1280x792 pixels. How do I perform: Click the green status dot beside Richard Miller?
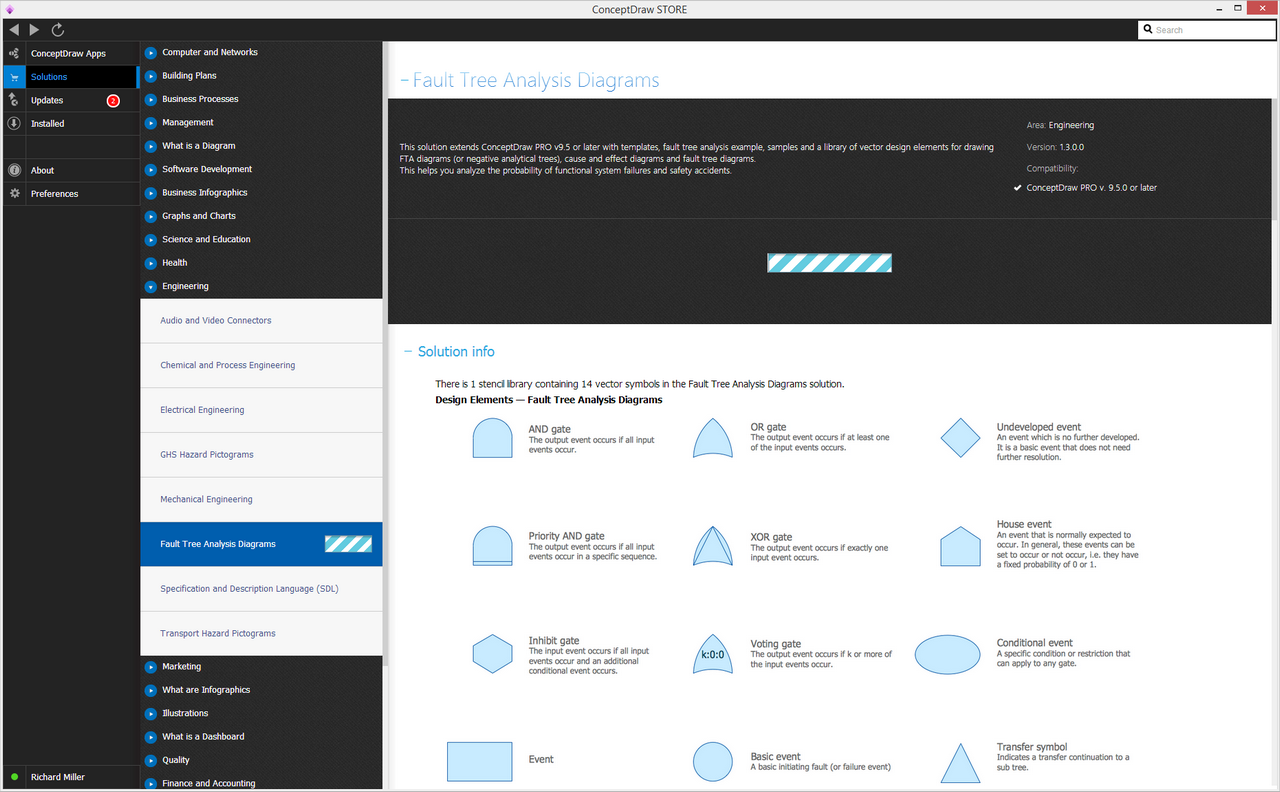14,777
